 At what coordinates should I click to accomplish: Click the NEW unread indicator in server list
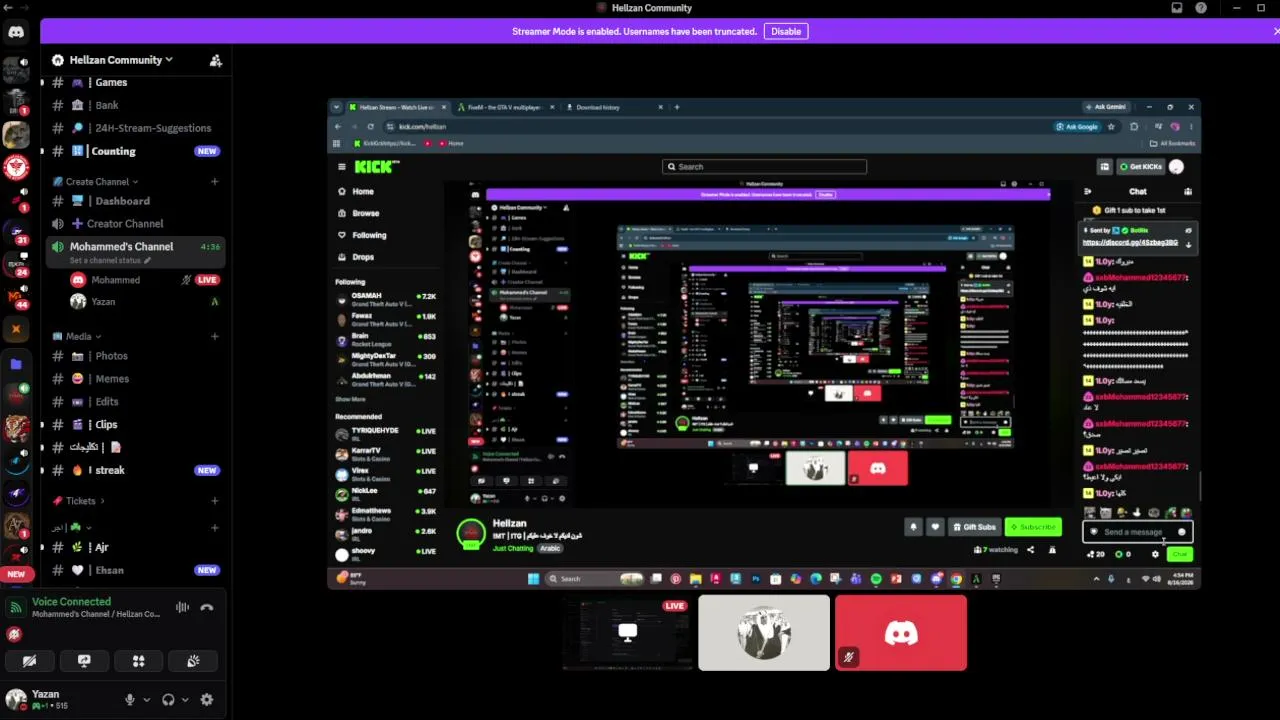(16, 574)
